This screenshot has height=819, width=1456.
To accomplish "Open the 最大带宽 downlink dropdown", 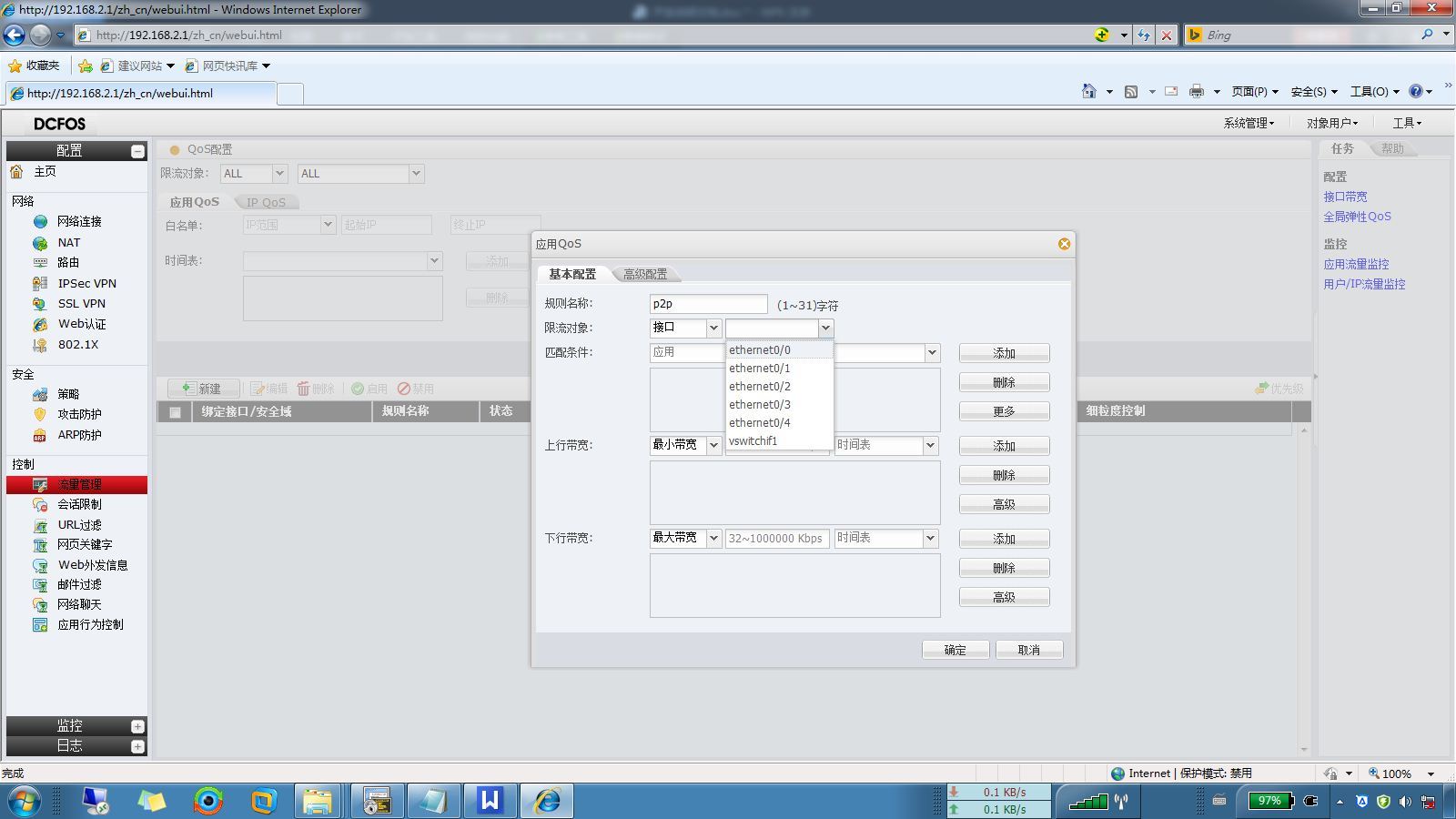I will 685,538.
